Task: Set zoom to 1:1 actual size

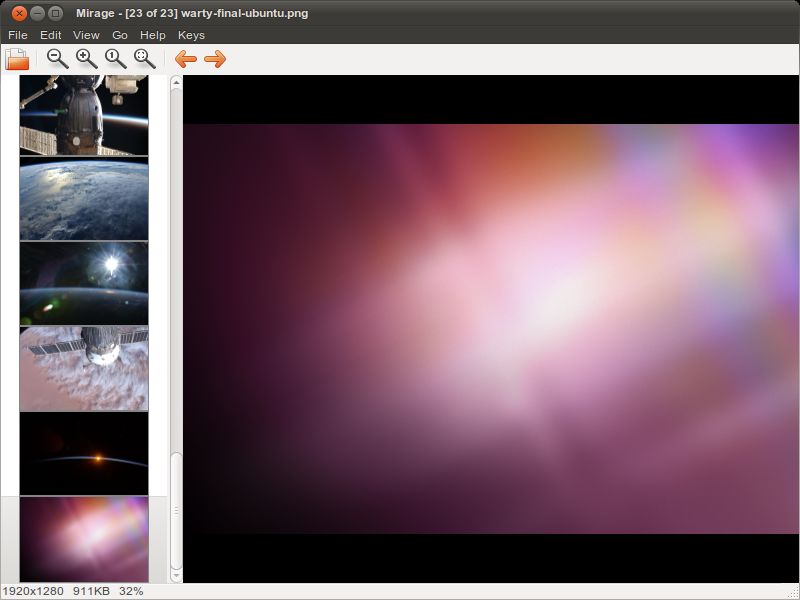Action: point(115,59)
